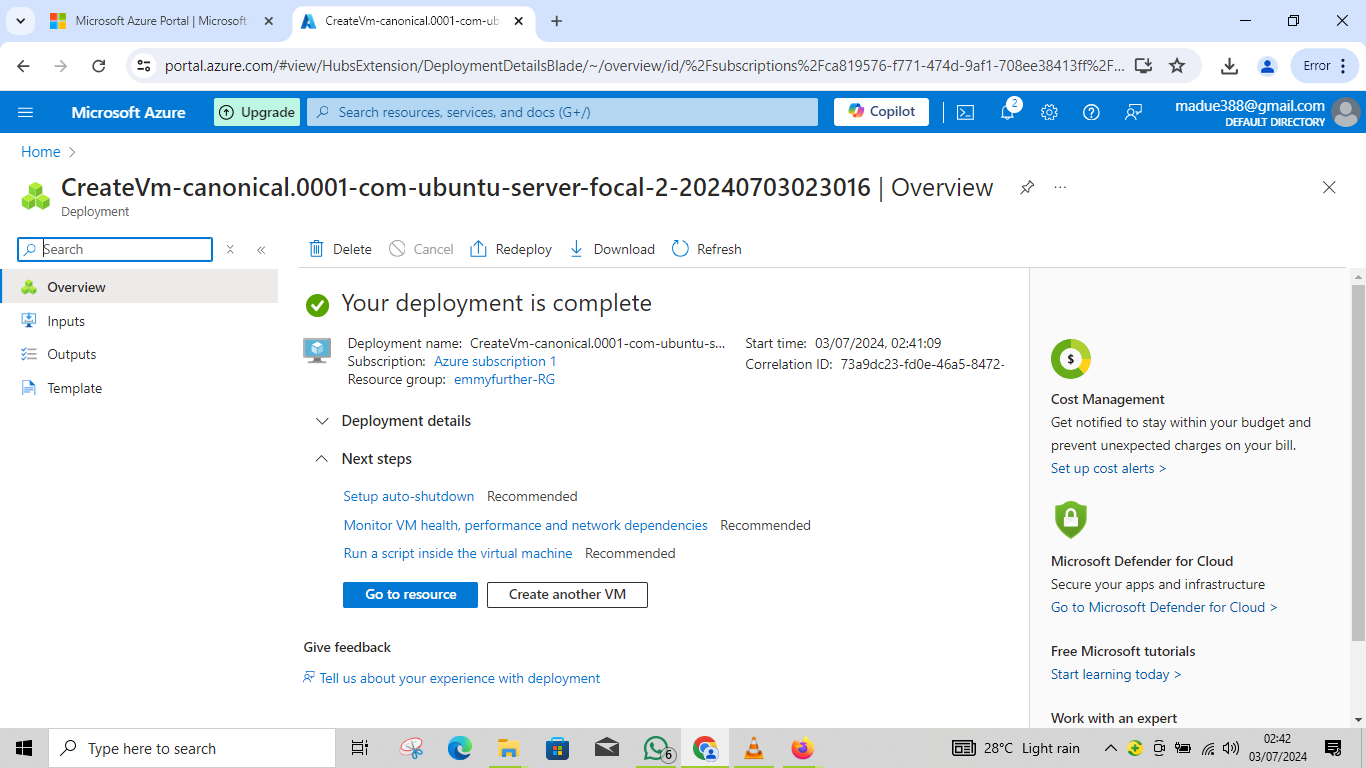Screen dimensions: 1366x768
Task: Click Create another VM button
Action: click(x=567, y=594)
